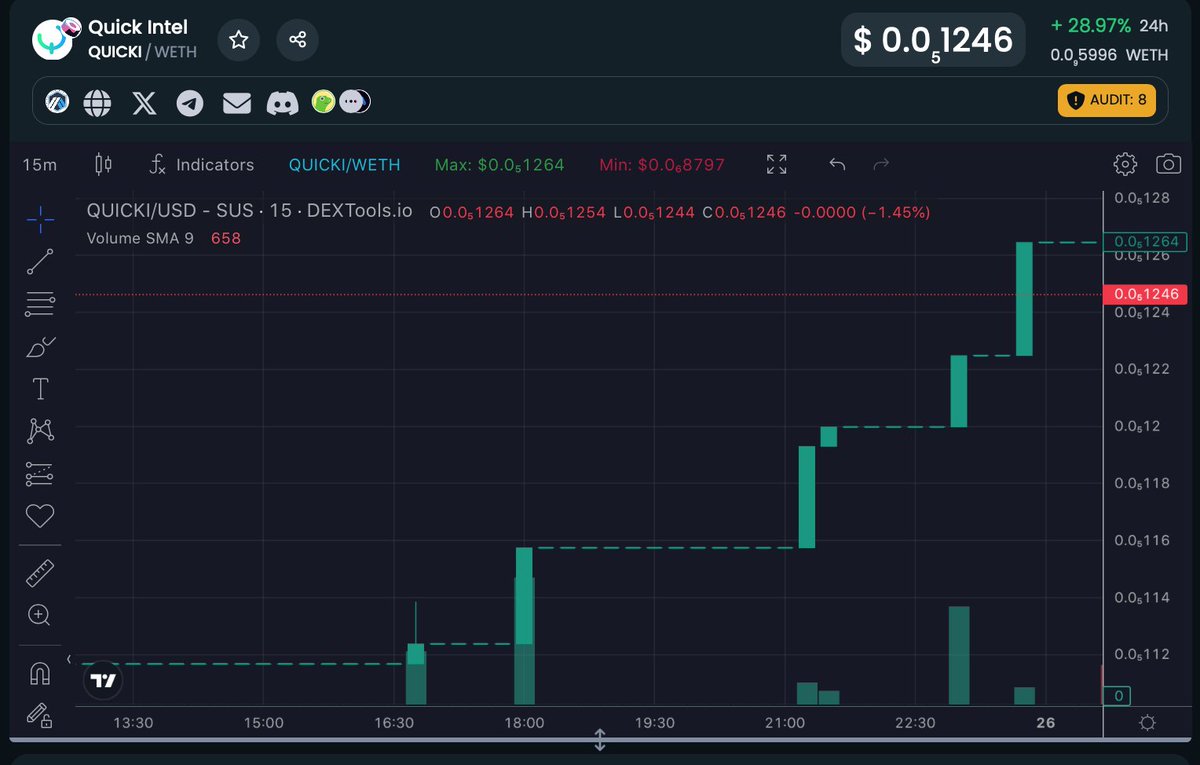The image size is (1200, 765).
Task: Add chart to favorites heart icon
Action: (x=40, y=516)
